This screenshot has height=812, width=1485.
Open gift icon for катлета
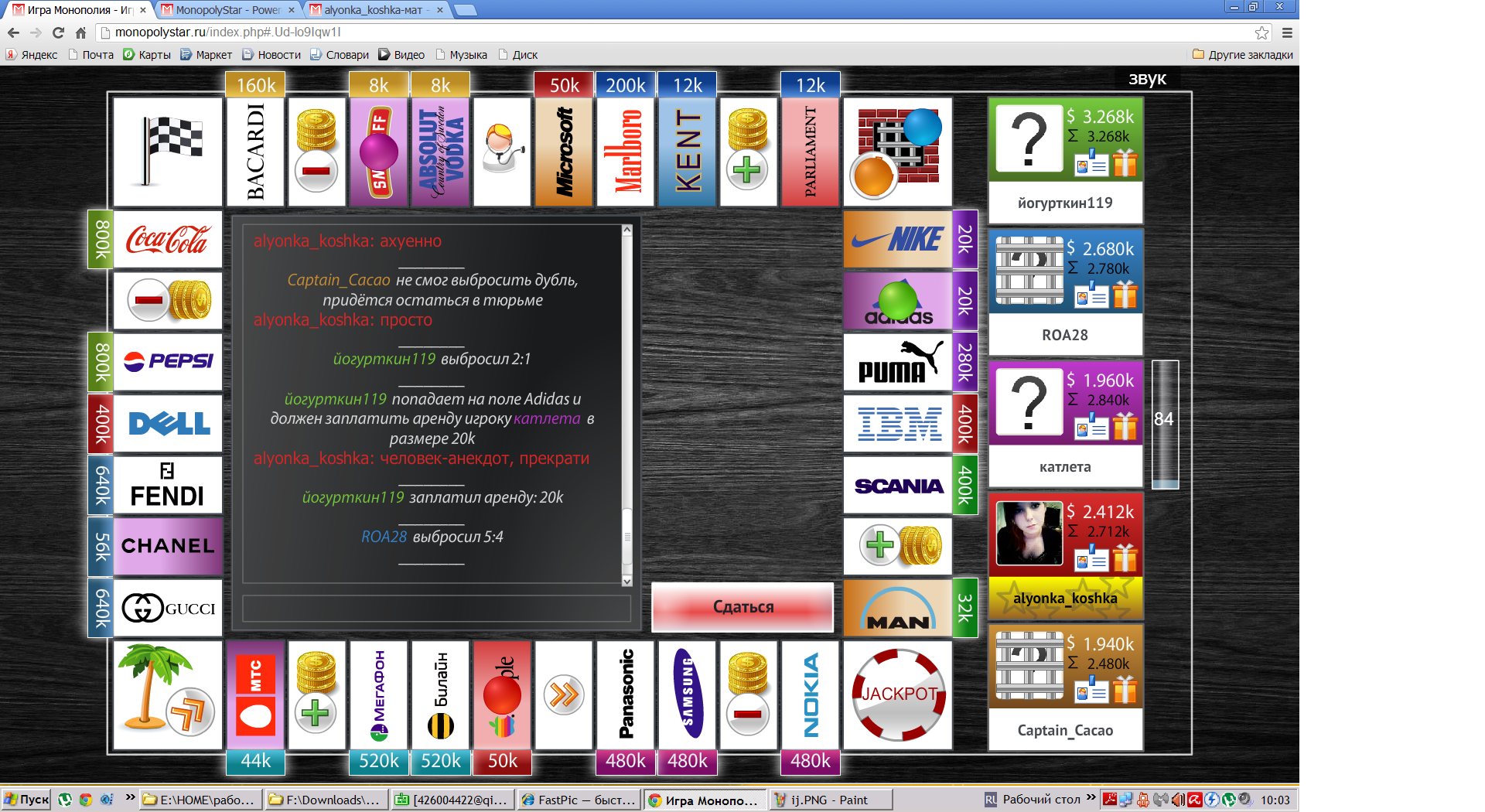pos(1125,427)
